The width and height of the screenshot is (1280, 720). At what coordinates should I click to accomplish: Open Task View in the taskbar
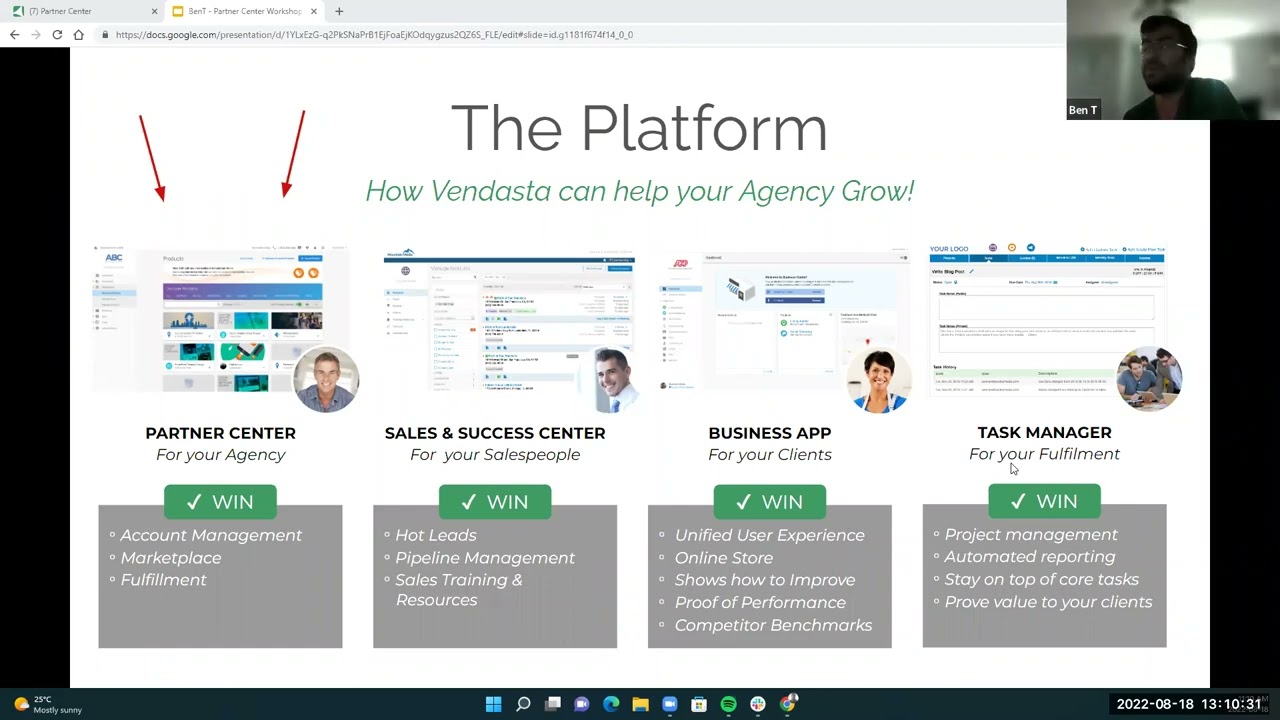(x=552, y=704)
